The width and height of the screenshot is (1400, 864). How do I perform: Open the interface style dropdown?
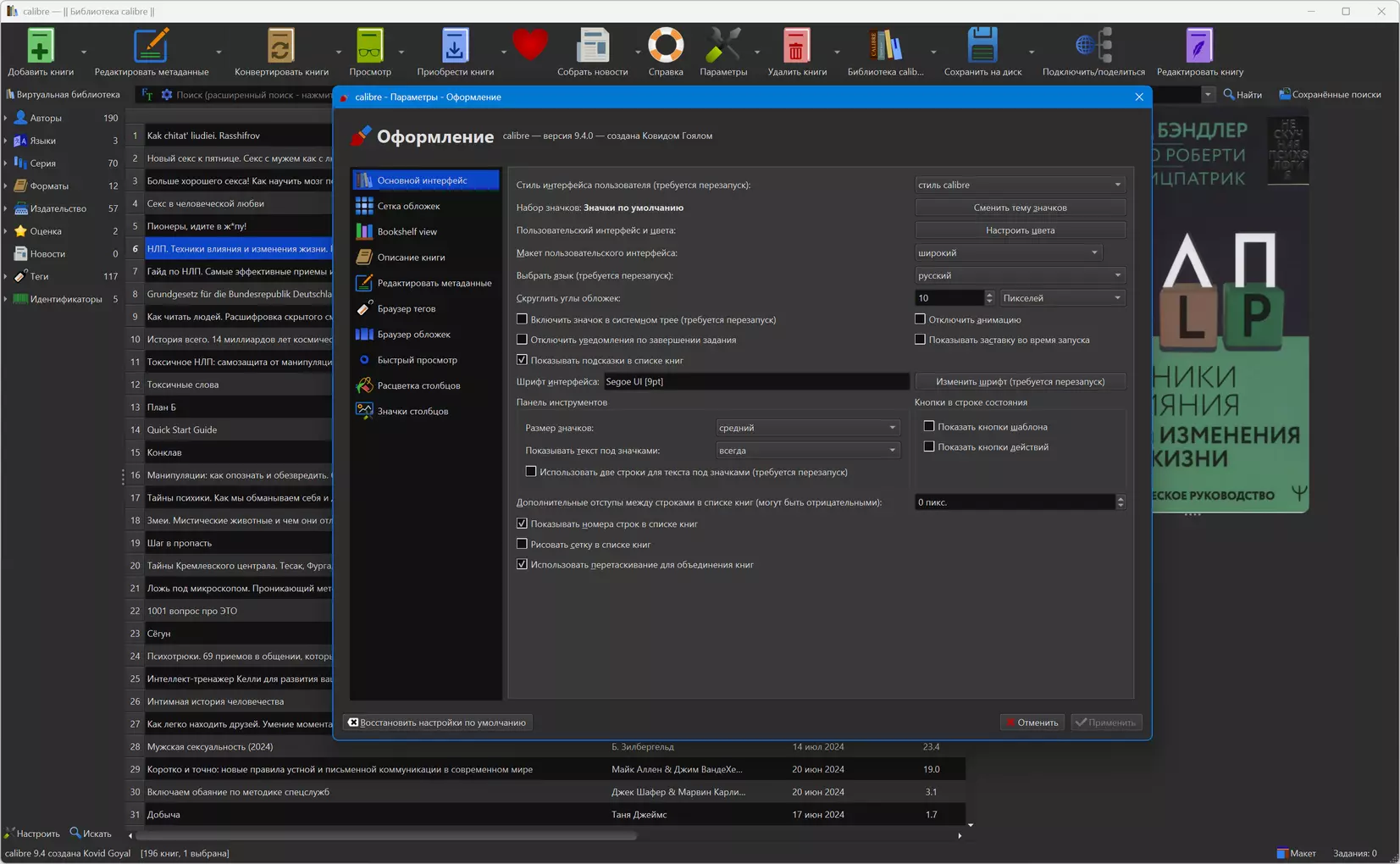point(1020,185)
